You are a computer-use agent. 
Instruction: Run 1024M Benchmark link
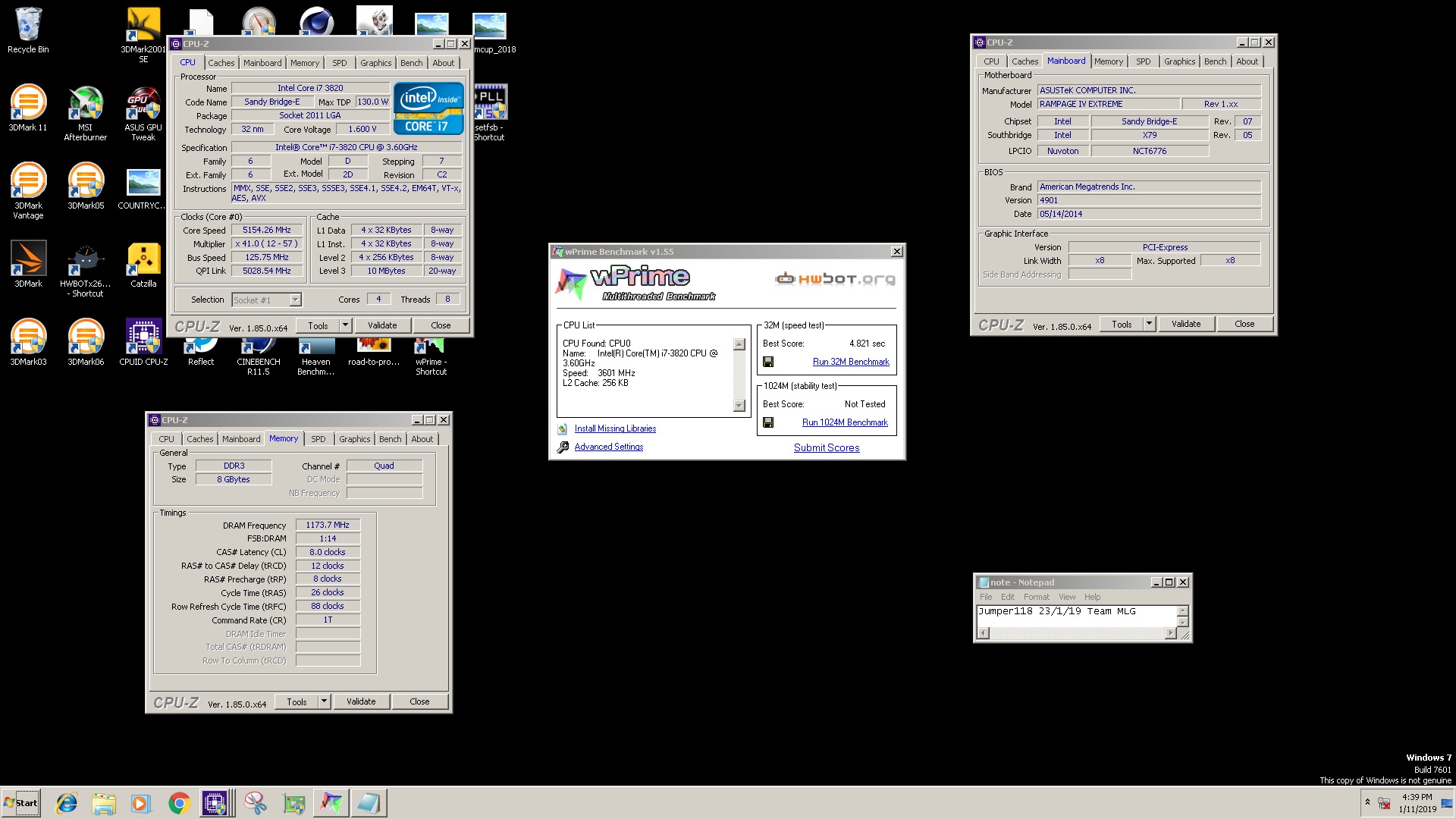845,423
